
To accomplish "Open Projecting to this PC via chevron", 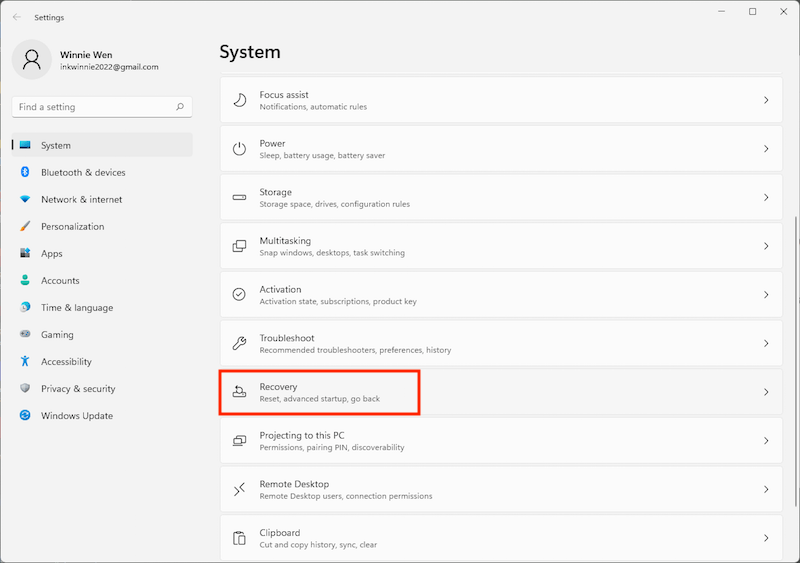I will click(766, 440).
